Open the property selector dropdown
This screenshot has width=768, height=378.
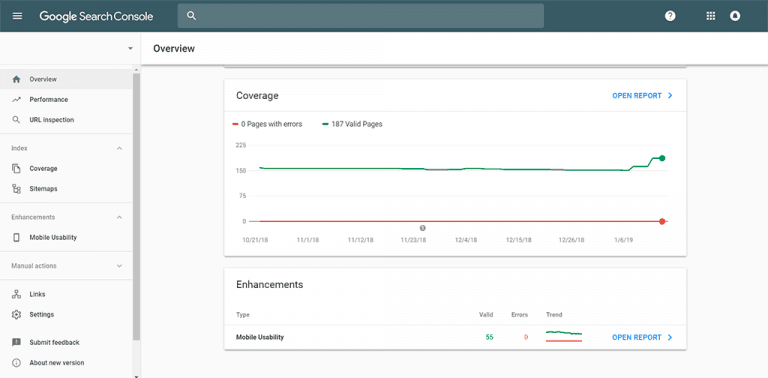pos(130,48)
